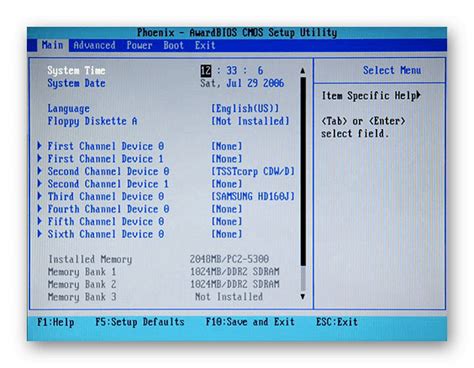This screenshot has height=368, width=474.
Task: Click Sixth Channel Device 0 None value
Action: point(227,234)
